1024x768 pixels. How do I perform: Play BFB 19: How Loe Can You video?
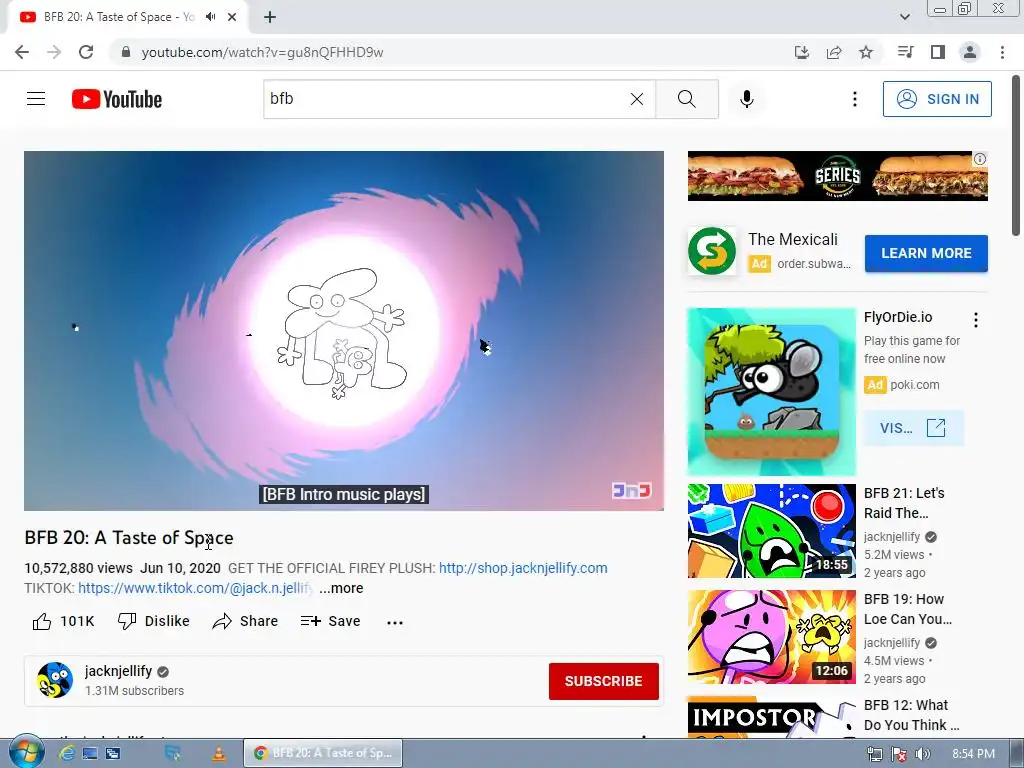click(771, 637)
